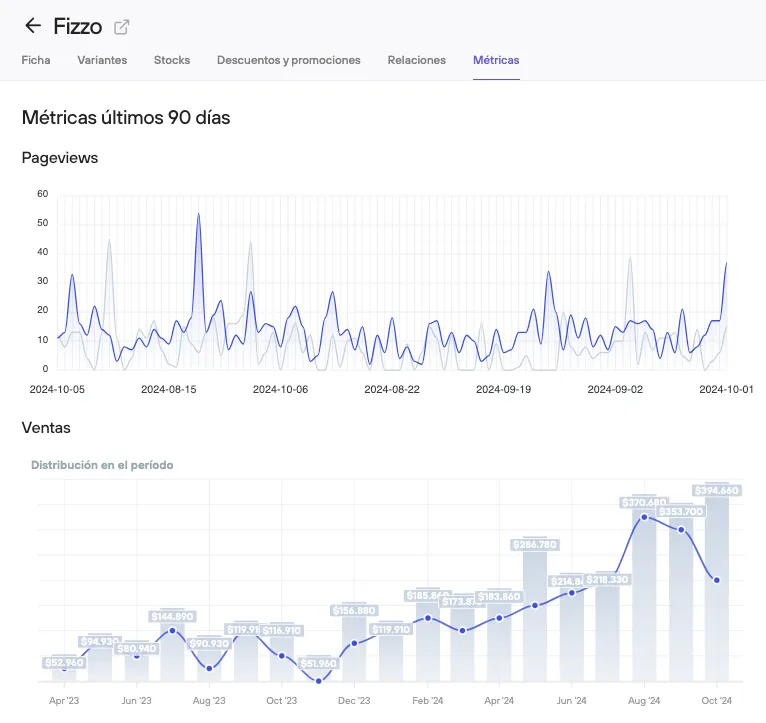Screen dimensions: 766x723
Task: Open Fizzo external link icon
Action: (x=121, y=27)
